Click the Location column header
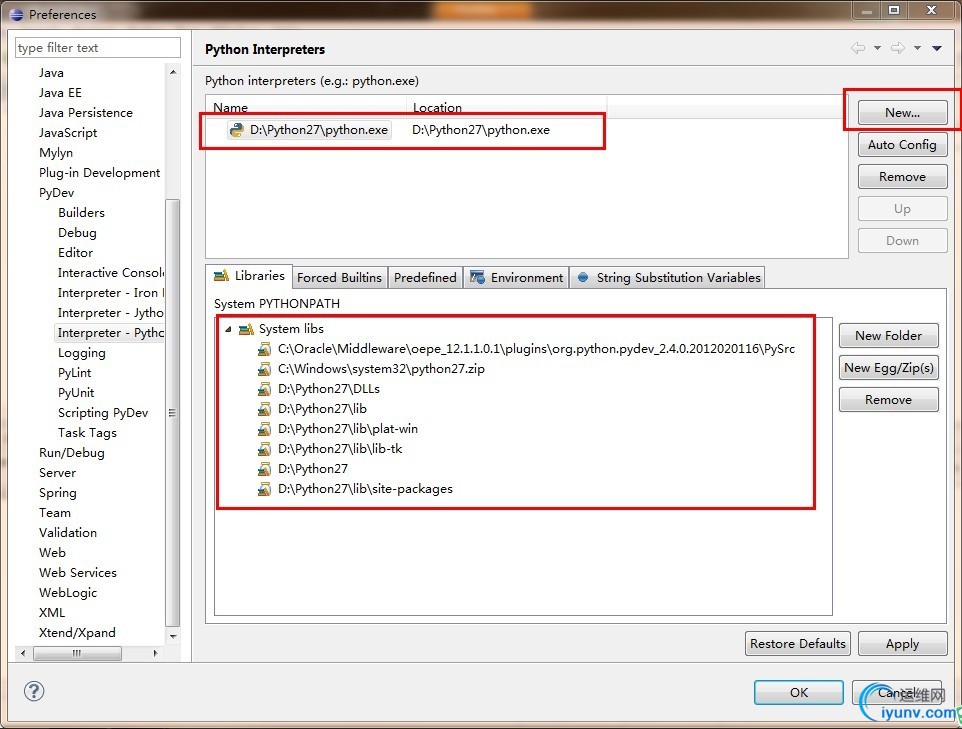Image resolution: width=962 pixels, height=729 pixels. click(x=506, y=107)
